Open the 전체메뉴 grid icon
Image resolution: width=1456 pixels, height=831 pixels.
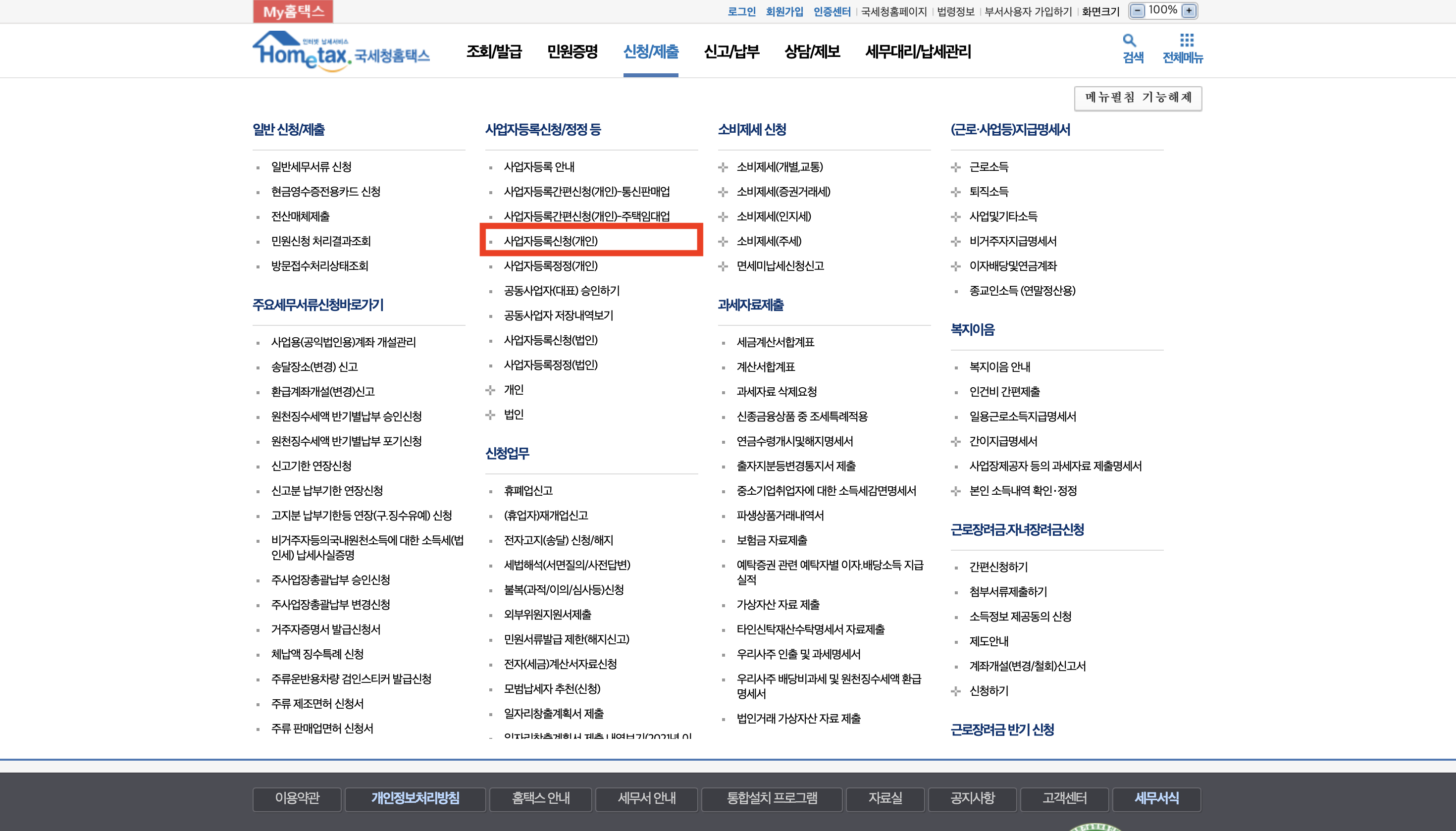[x=1186, y=40]
